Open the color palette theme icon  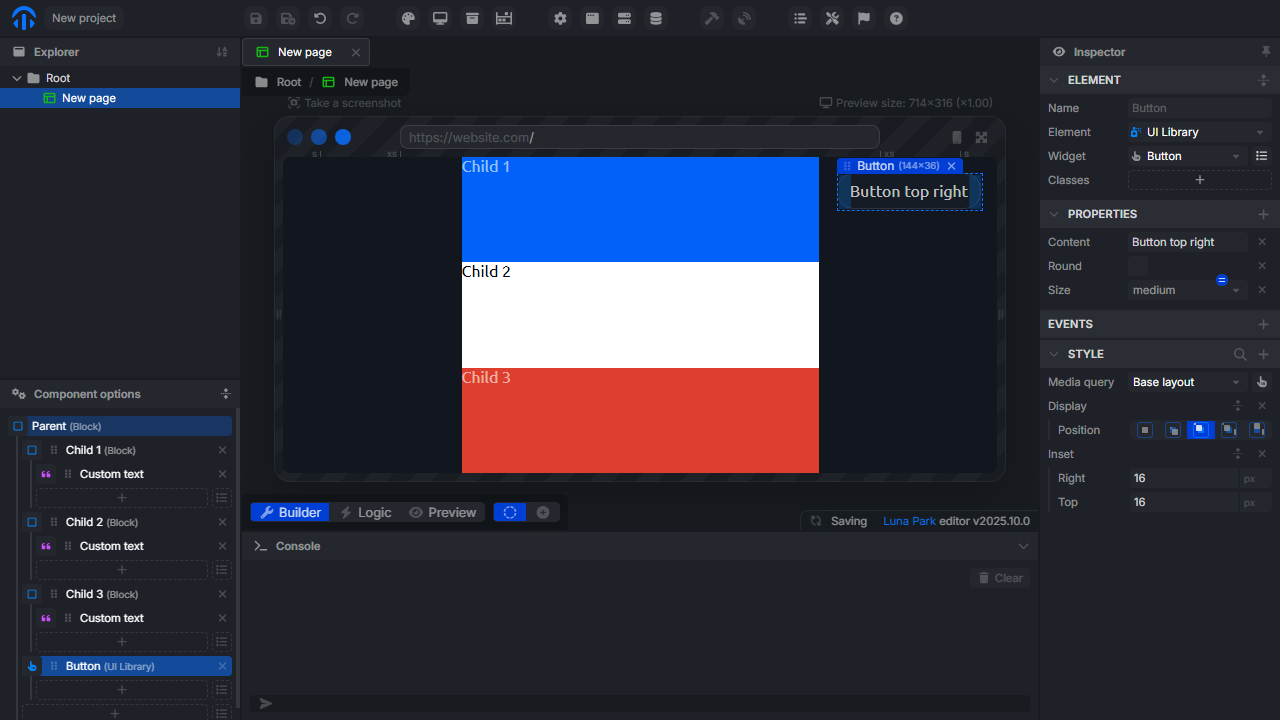point(408,18)
